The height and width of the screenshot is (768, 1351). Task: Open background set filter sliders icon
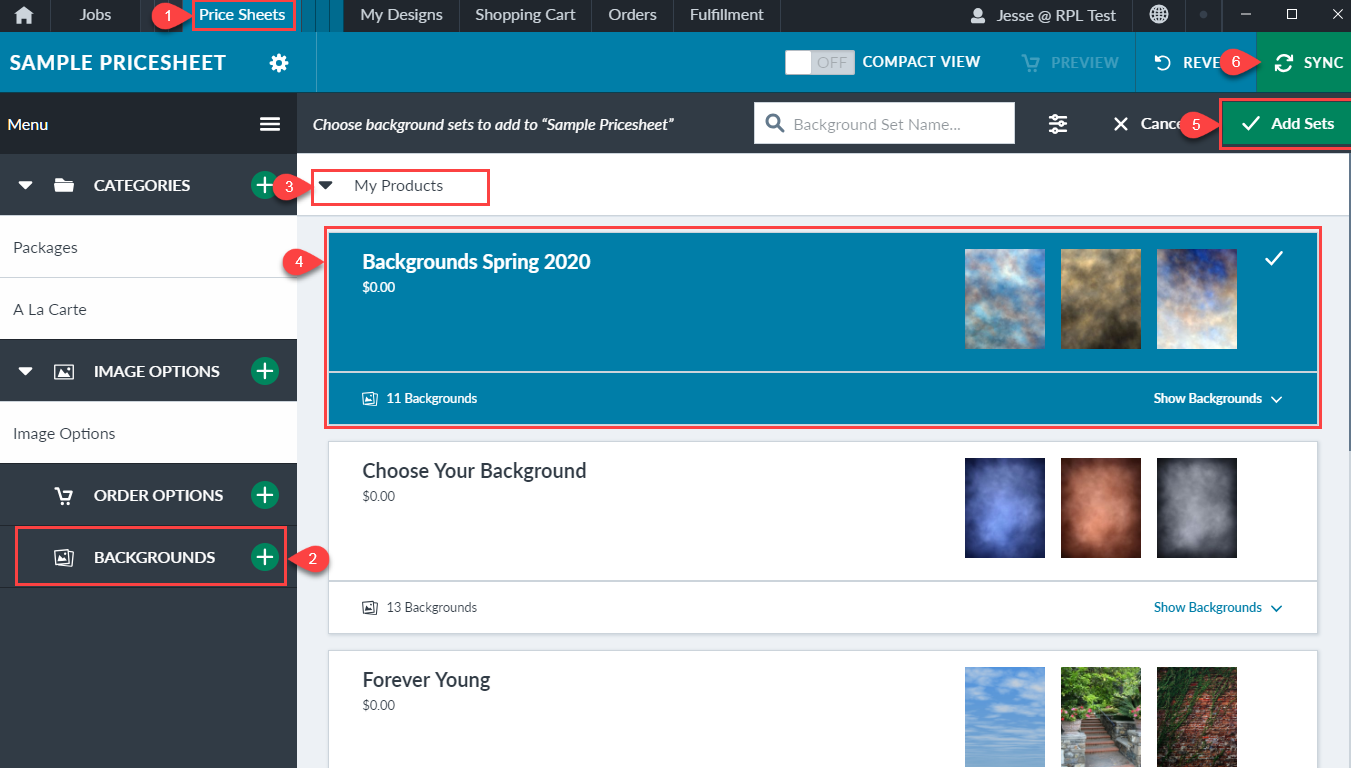coord(1058,124)
